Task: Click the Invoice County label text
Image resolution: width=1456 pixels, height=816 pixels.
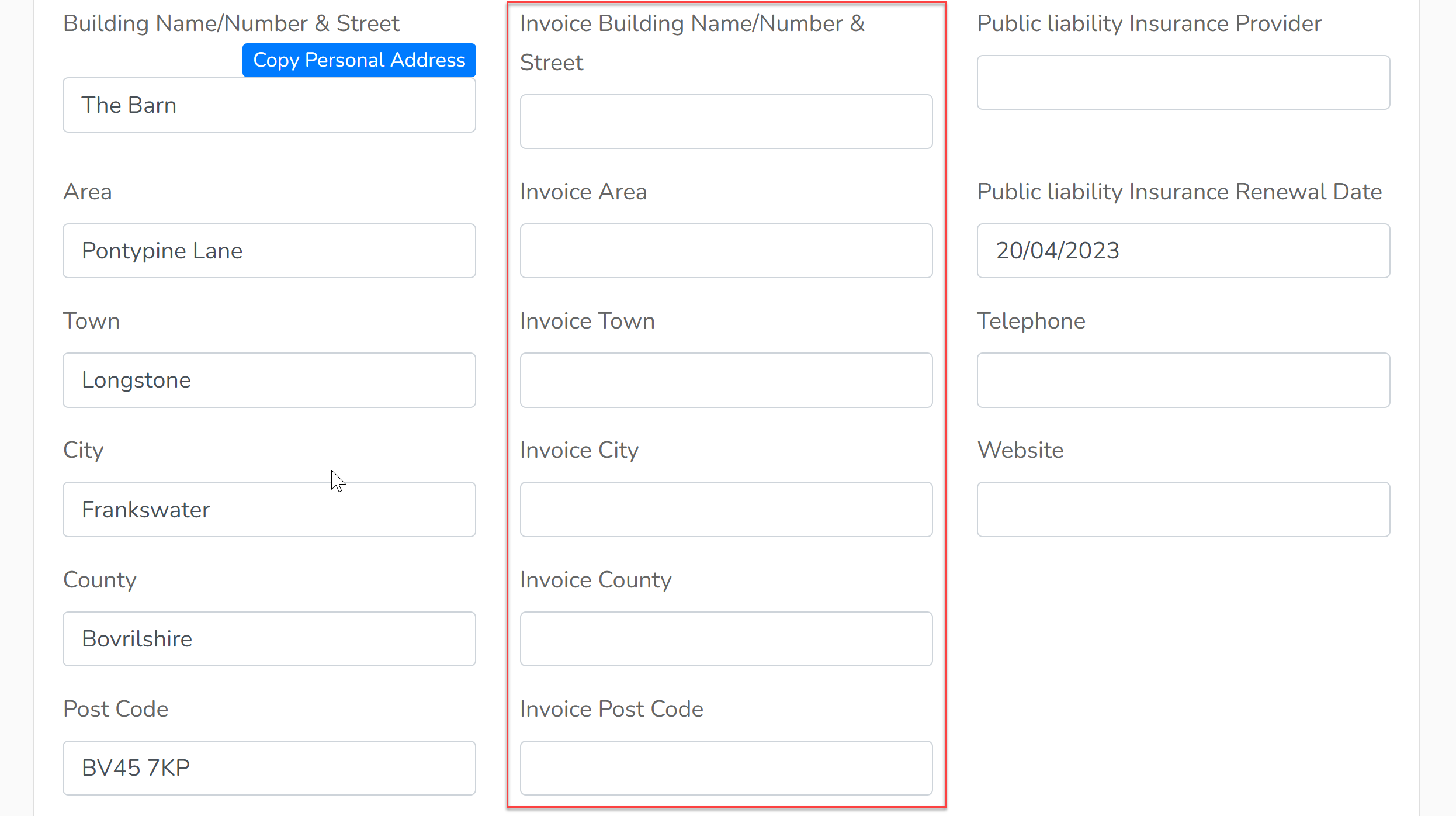Action: click(x=596, y=580)
